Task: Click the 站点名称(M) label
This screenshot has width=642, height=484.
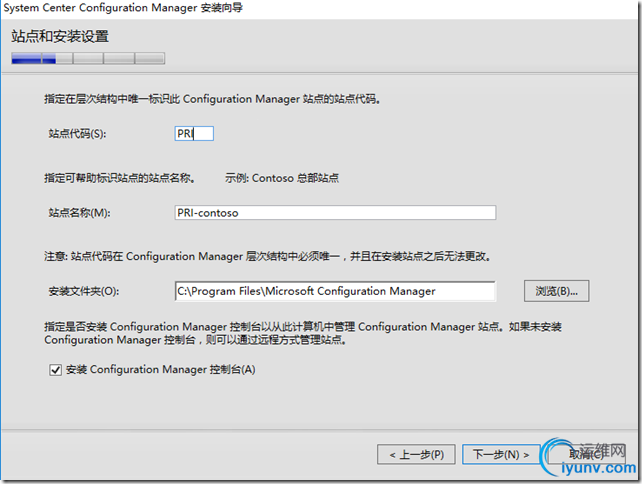Action: pyautogui.click(x=79, y=213)
